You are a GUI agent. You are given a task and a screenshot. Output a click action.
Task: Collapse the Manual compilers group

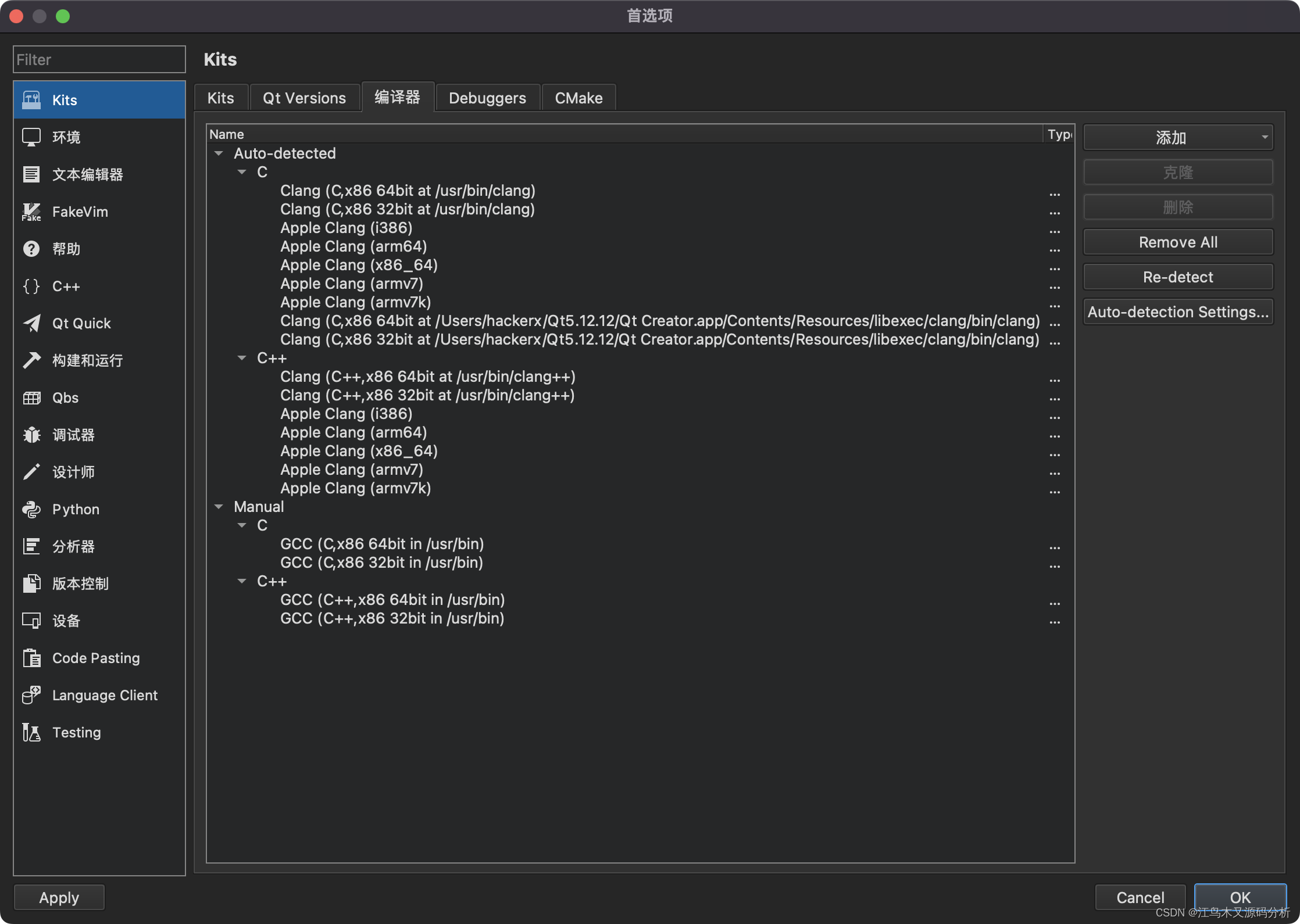219,507
